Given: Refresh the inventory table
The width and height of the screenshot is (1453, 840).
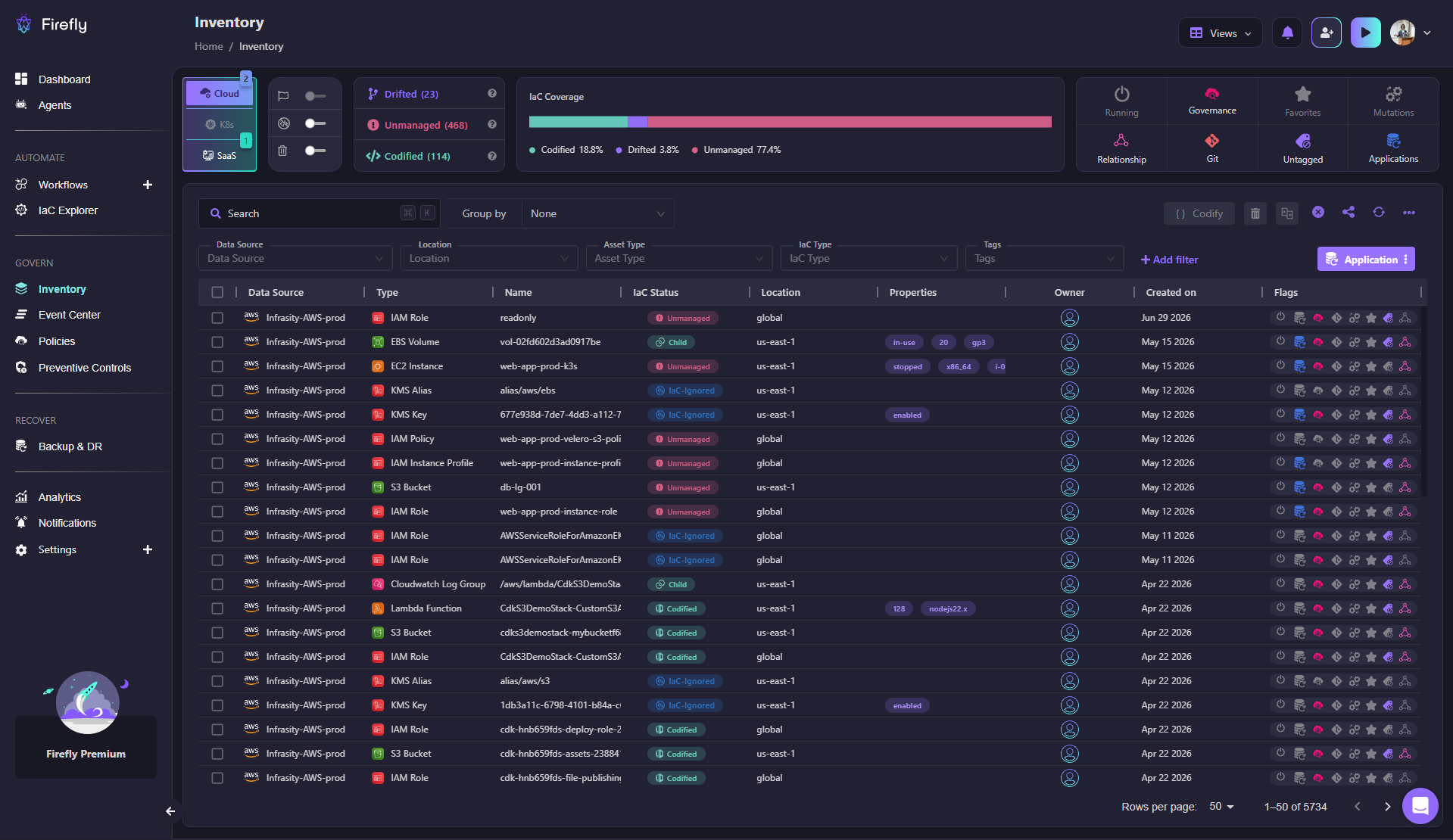Looking at the screenshot, I should coord(1378,213).
